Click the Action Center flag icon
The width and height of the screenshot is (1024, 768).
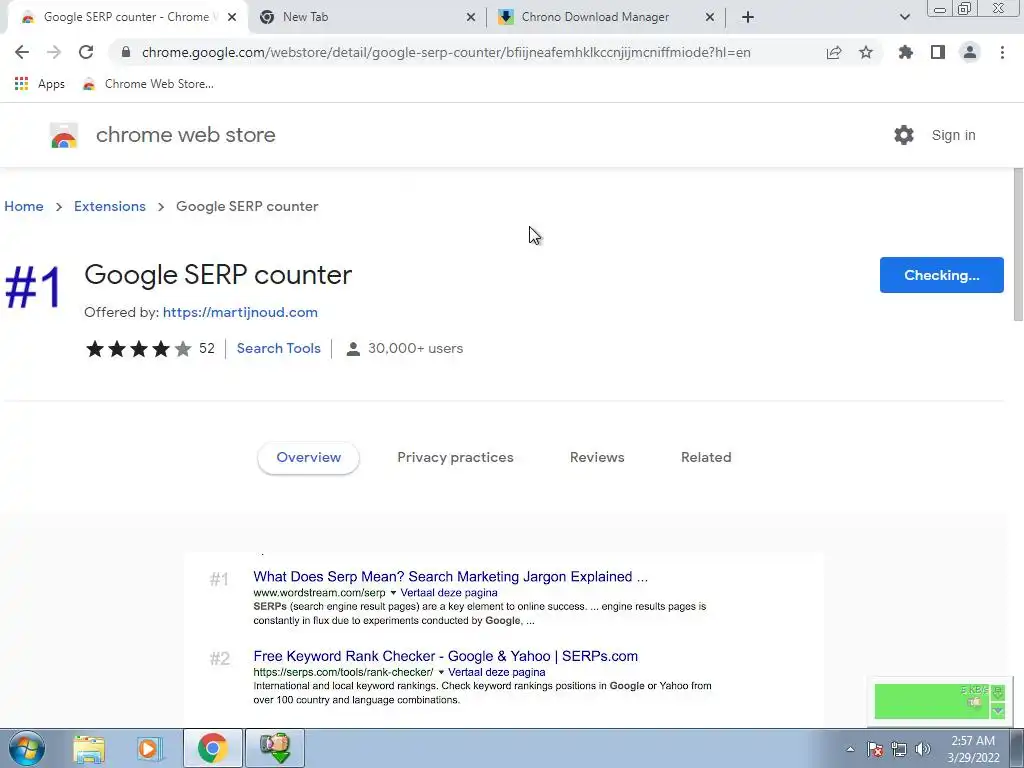coord(875,749)
